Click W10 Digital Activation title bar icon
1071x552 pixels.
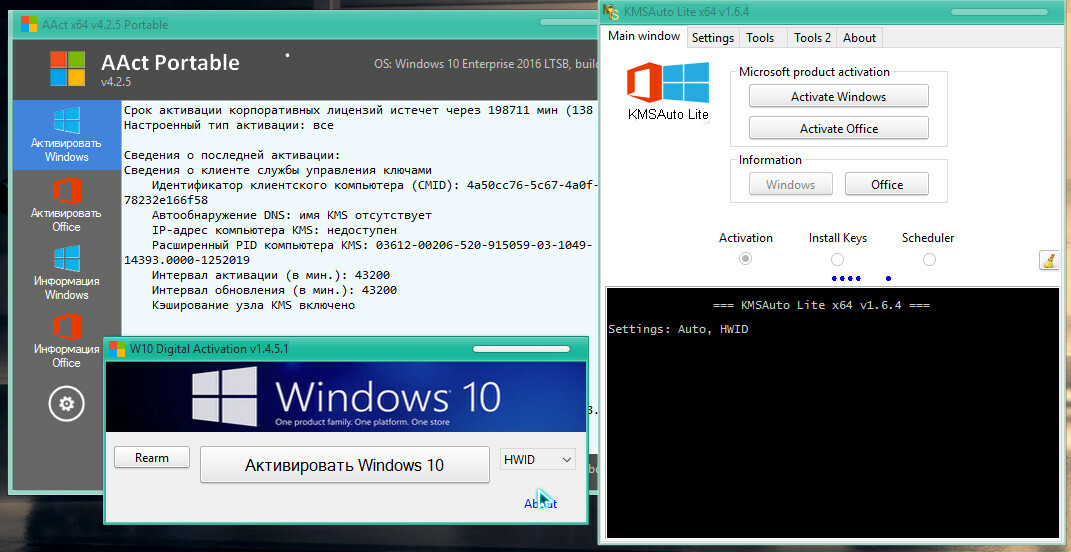click(117, 348)
